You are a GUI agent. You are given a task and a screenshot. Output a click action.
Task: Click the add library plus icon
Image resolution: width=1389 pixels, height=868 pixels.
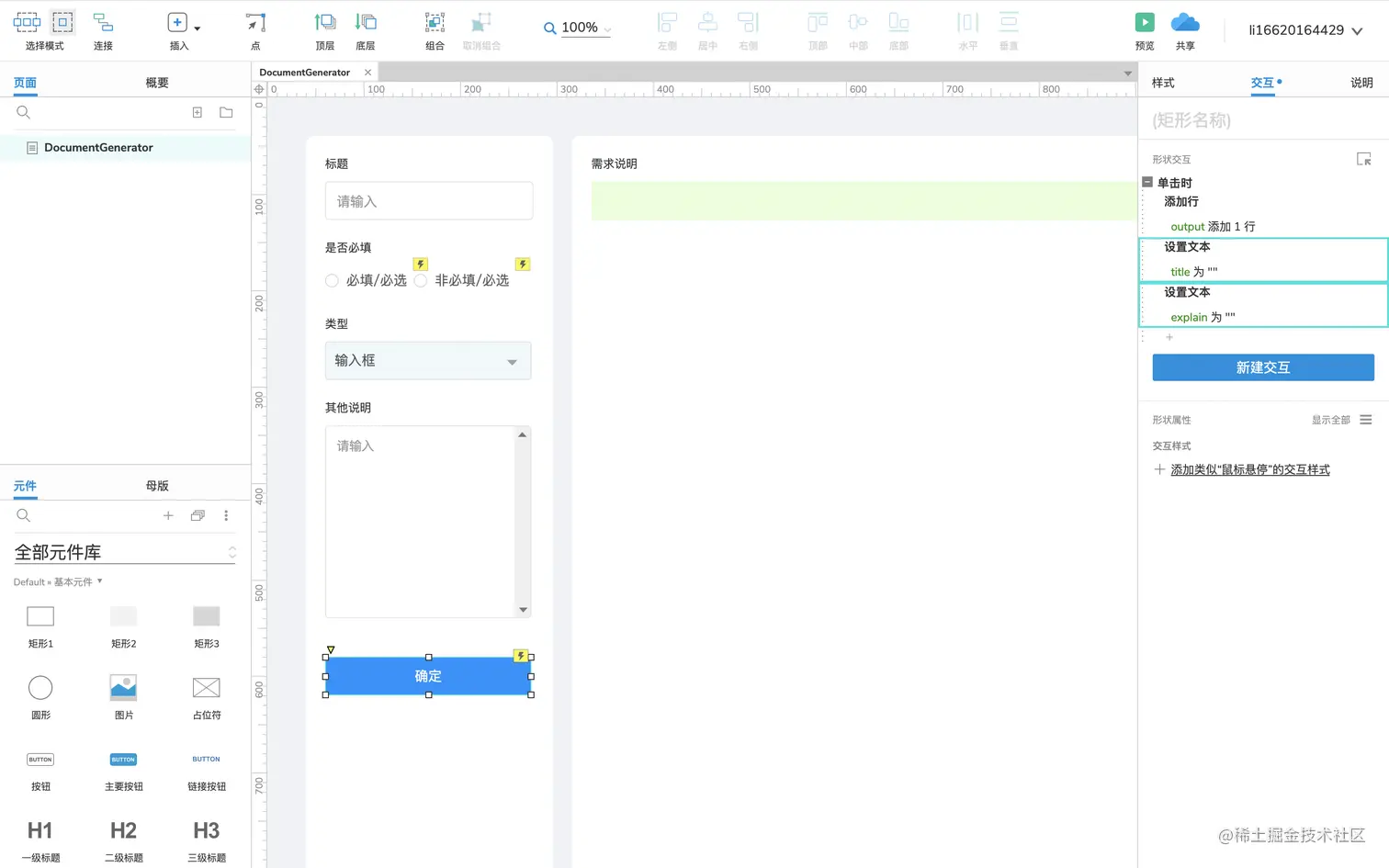tap(168, 515)
